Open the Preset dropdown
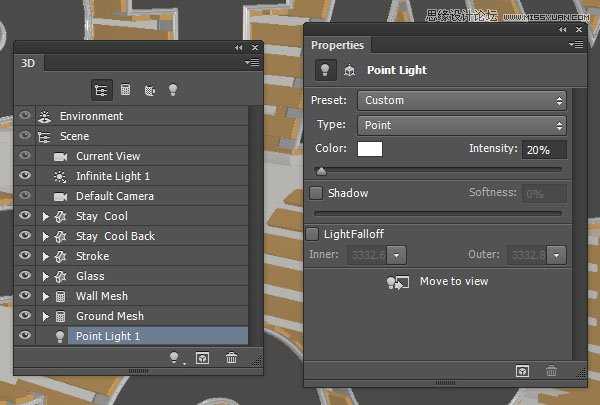The height and width of the screenshot is (405, 600). click(x=462, y=101)
